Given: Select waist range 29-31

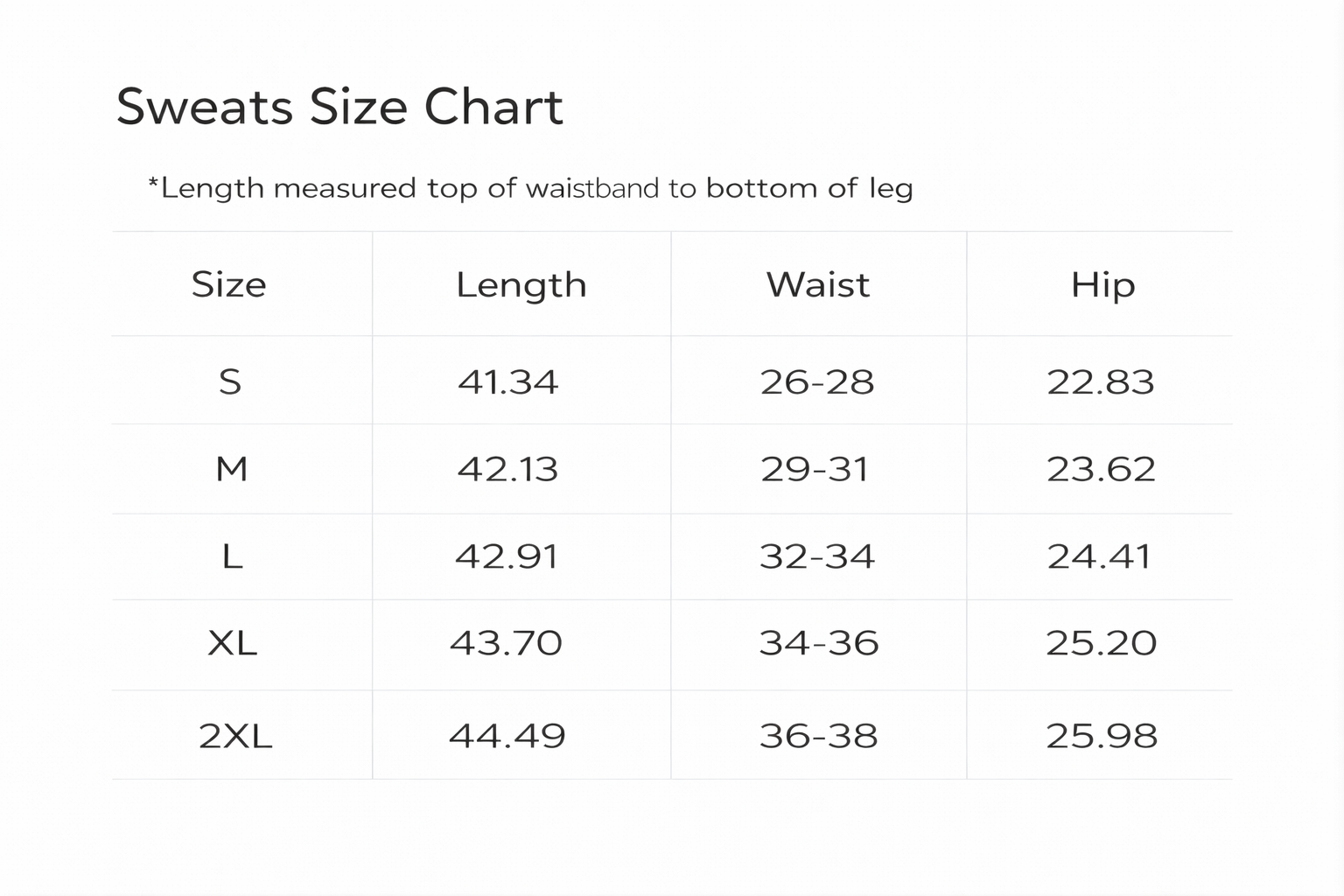Looking at the screenshot, I should coord(815,470).
